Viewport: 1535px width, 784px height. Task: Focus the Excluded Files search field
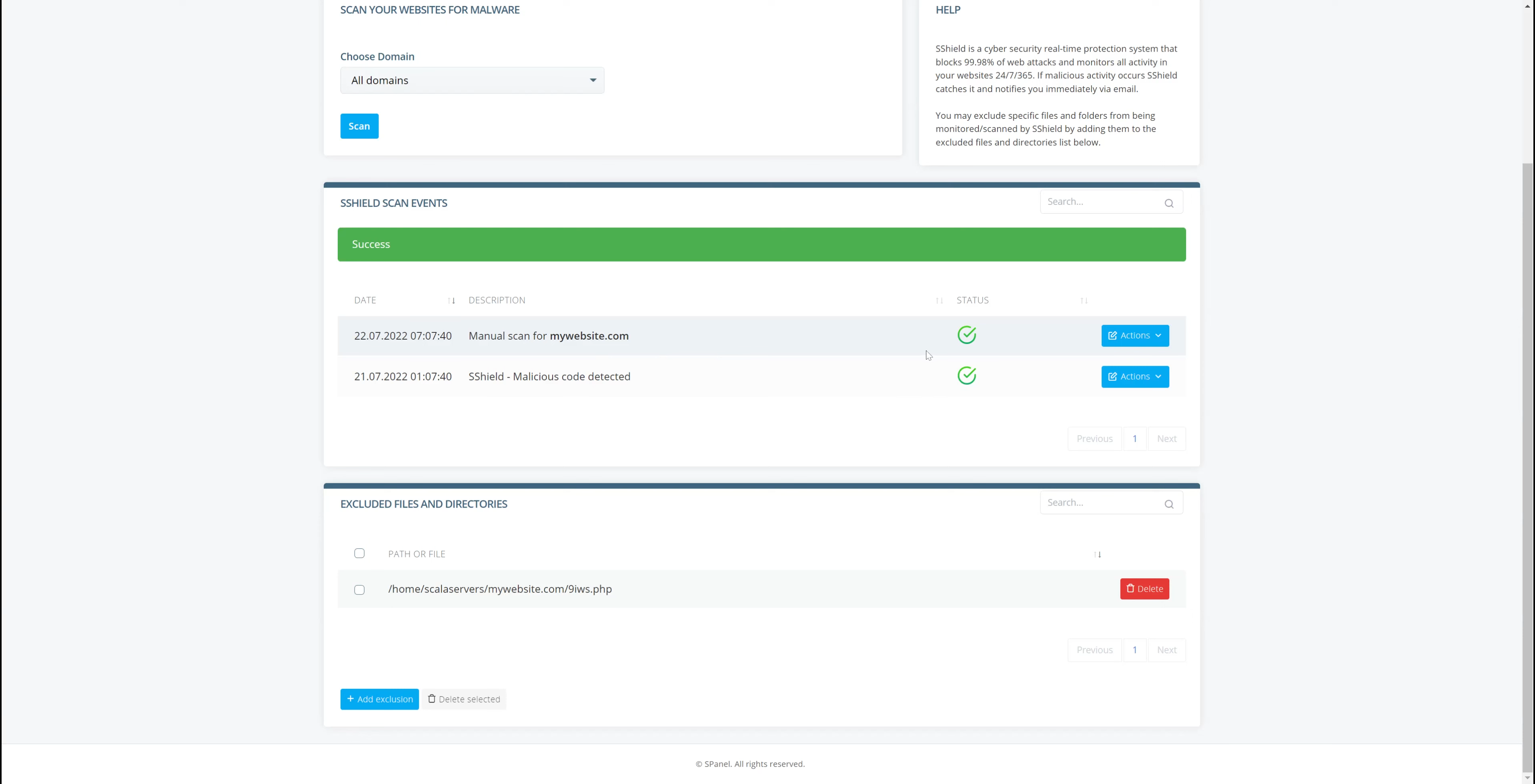(x=1111, y=503)
